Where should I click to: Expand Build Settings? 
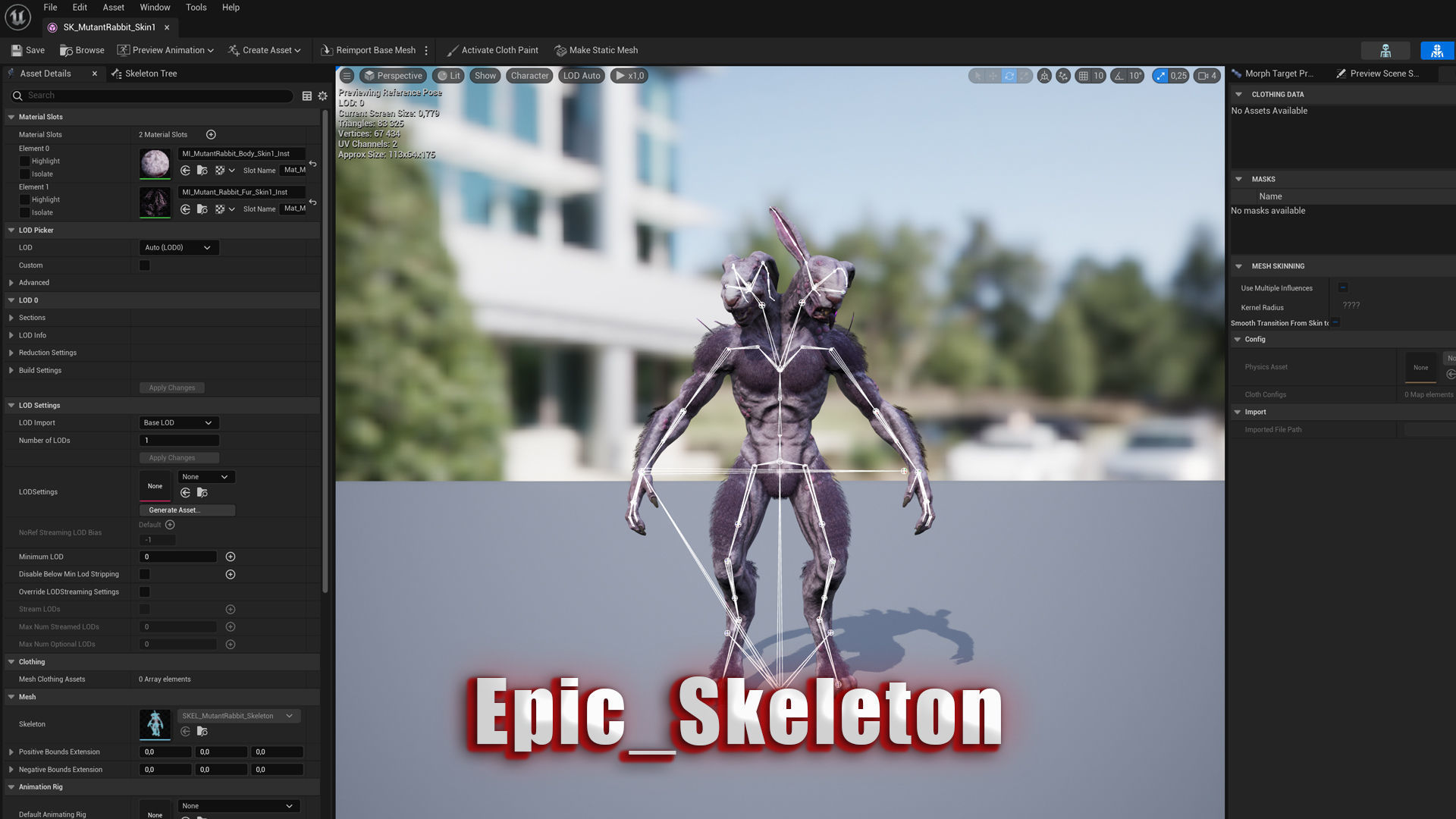[x=11, y=370]
